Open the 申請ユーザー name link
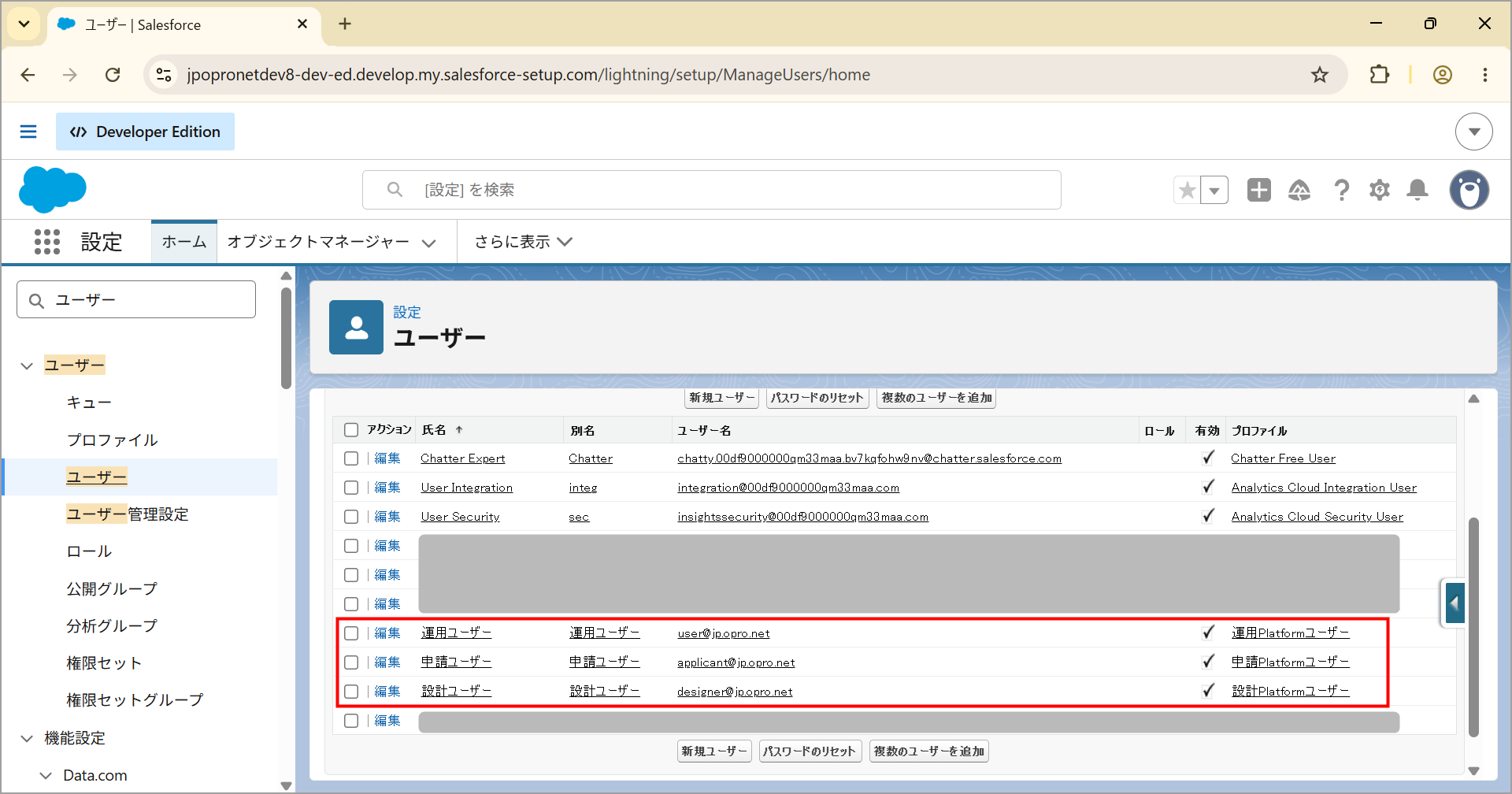1512x794 pixels. [x=457, y=662]
